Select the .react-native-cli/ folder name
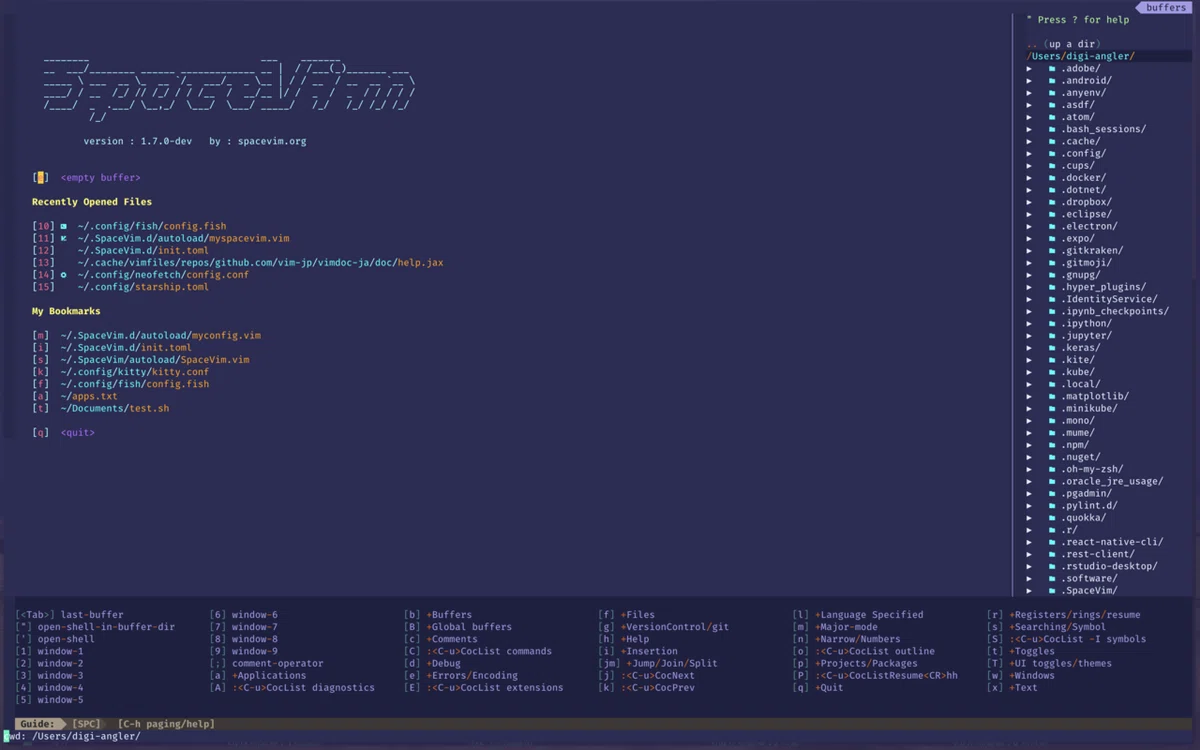The image size is (1200, 750). click(1113, 542)
